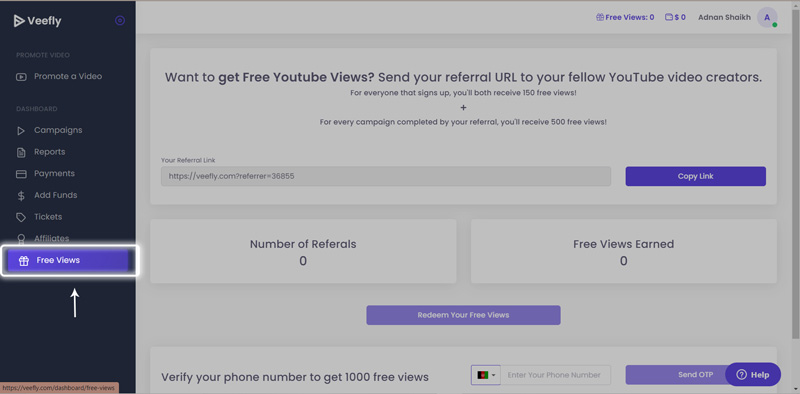This screenshot has width=800, height=394.
Task: Click the Reports document icon
Action: (x=21, y=153)
